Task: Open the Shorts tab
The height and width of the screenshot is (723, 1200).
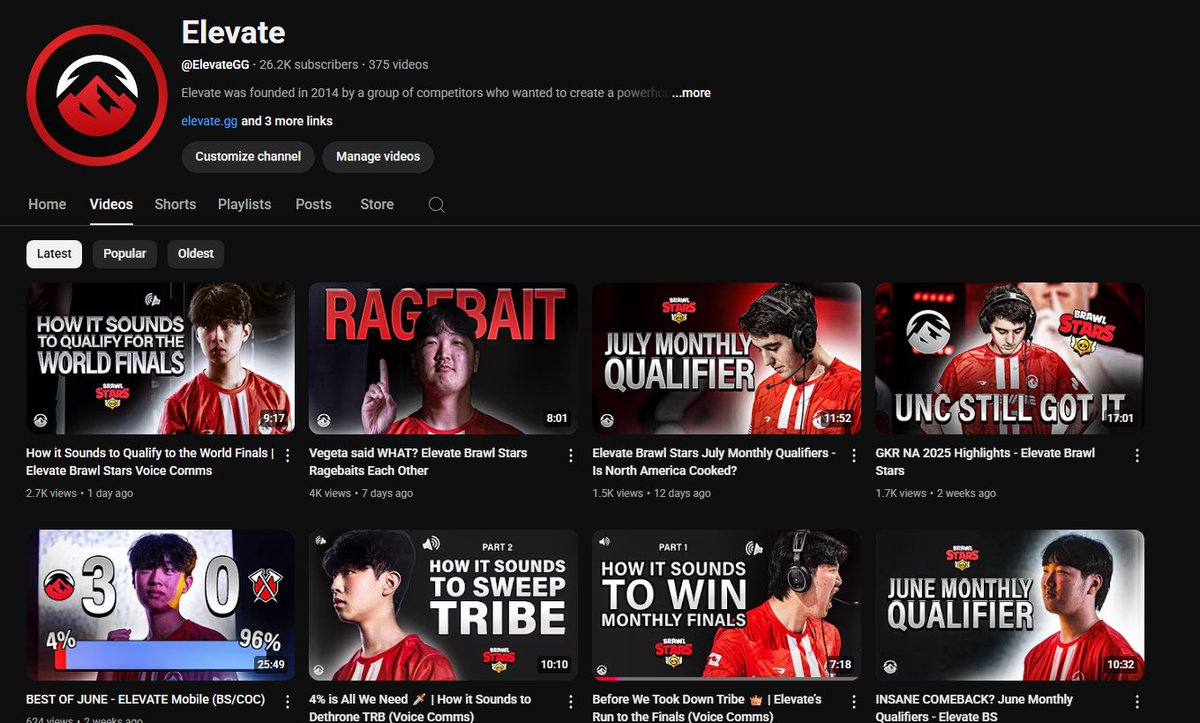Action: (175, 204)
